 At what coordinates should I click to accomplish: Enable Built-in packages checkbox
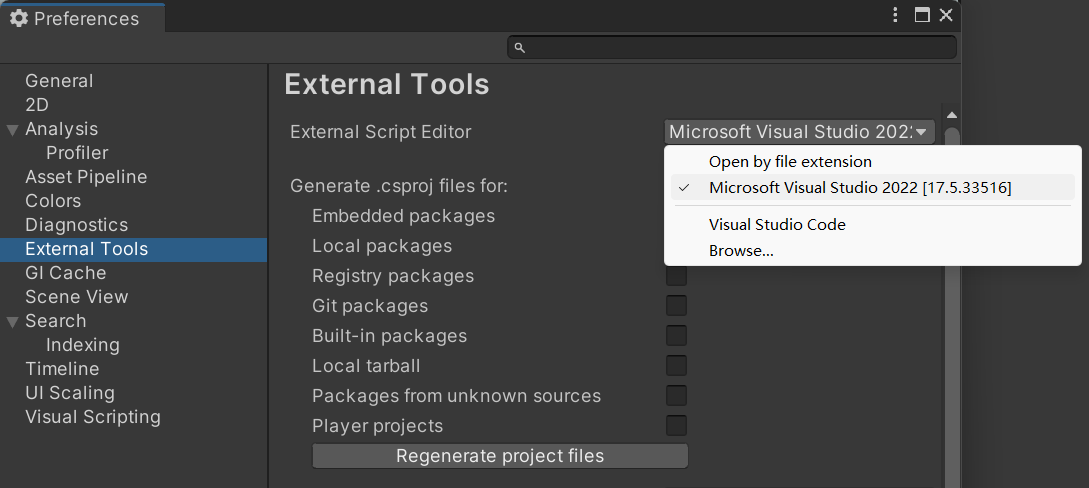click(x=677, y=336)
